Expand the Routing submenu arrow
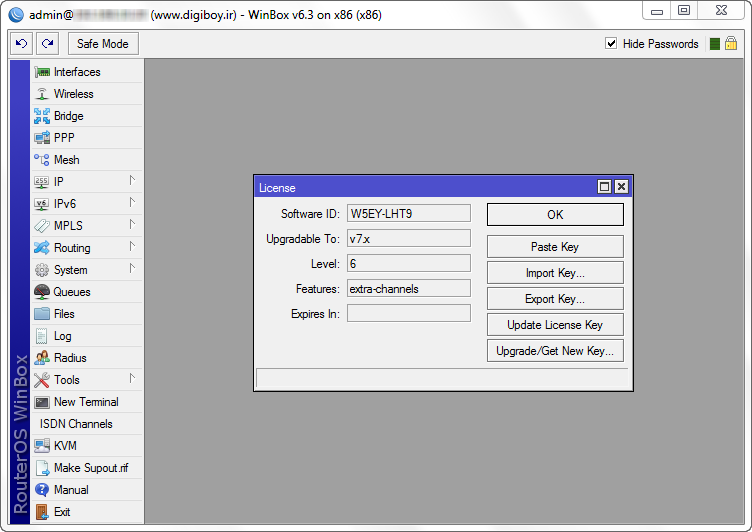The width and height of the screenshot is (752, 532). point(132,247)
